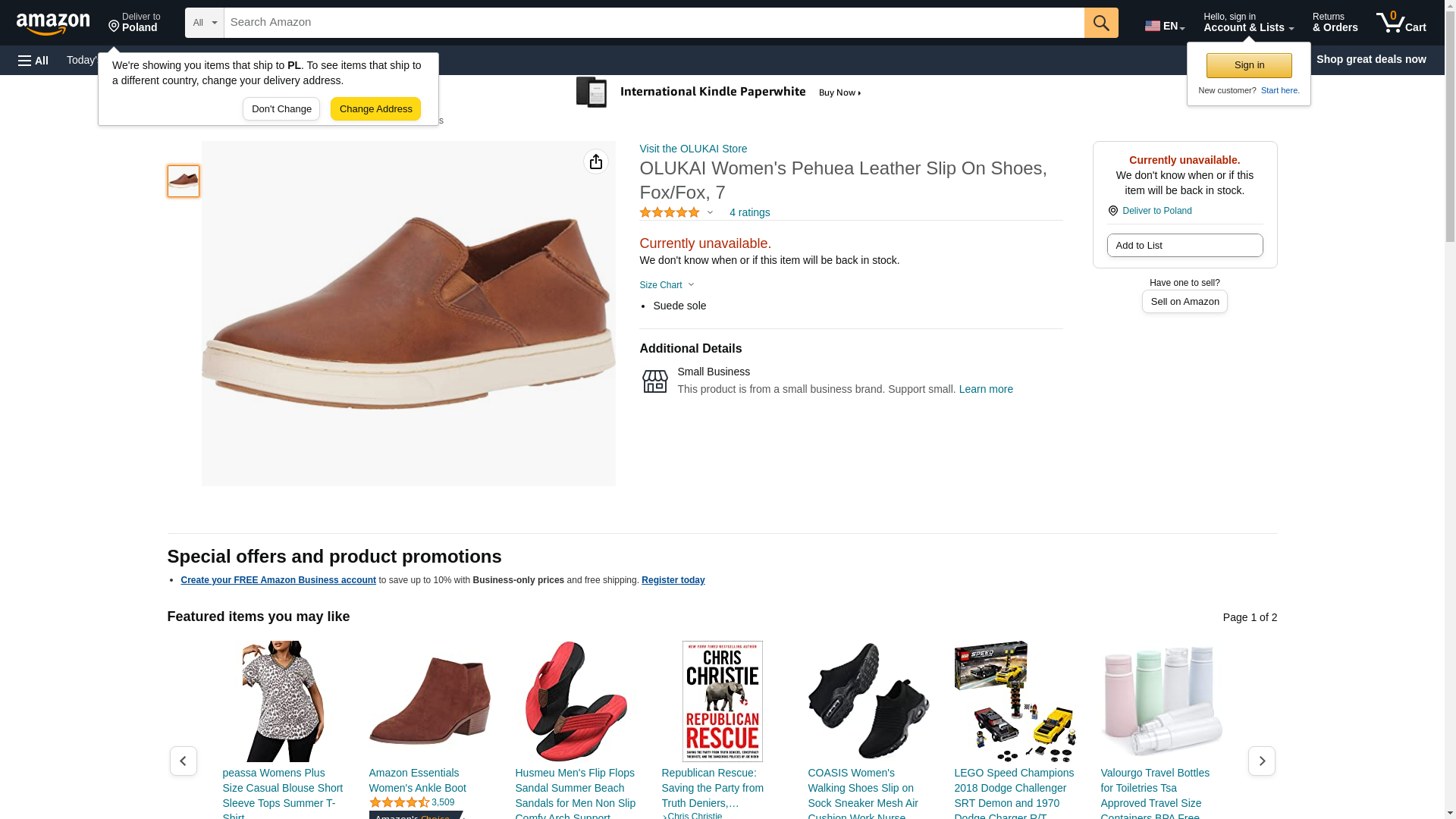The width and height of the screenshot is (1456, 819).
Task: Expand the Size Chart
Action: point(667,285)
